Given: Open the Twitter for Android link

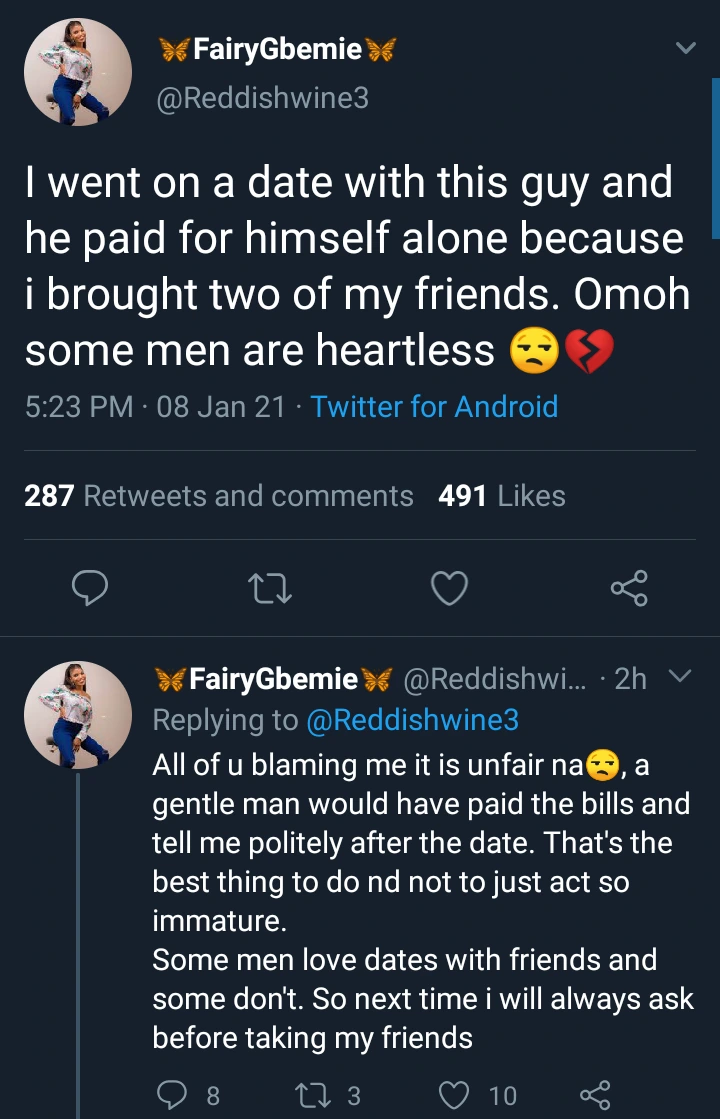Looking at the screenshot, I should [x=434, y=407].
